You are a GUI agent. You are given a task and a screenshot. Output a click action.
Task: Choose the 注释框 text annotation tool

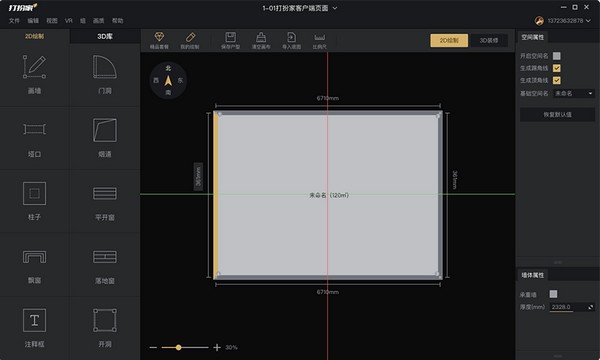point(34,328)
